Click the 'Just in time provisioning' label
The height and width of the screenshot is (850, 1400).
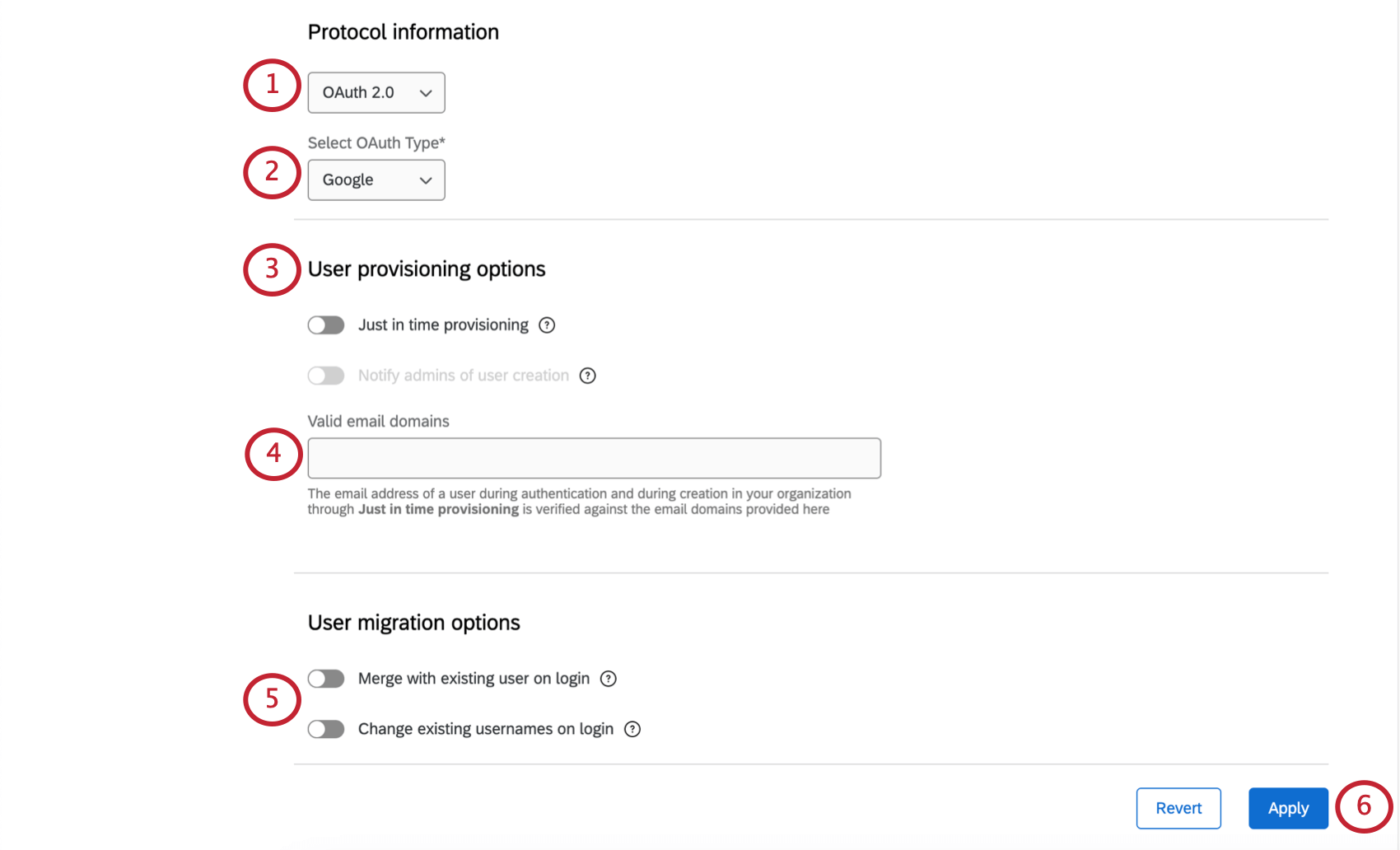pyautogui.click(x=443, y=325)
